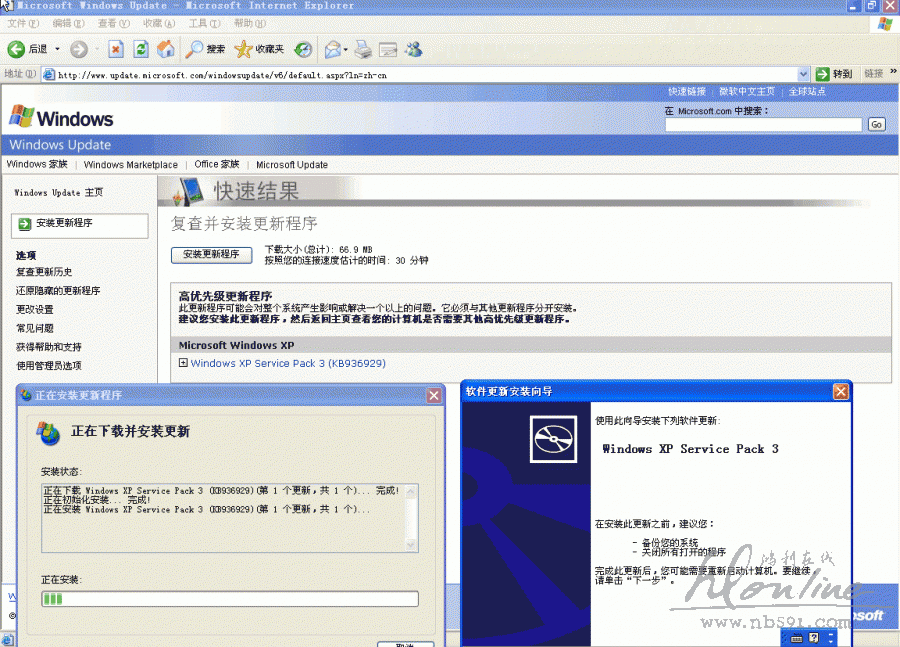Expand the Windows XP Service Pack 3 entry

[x=183, y=363]
